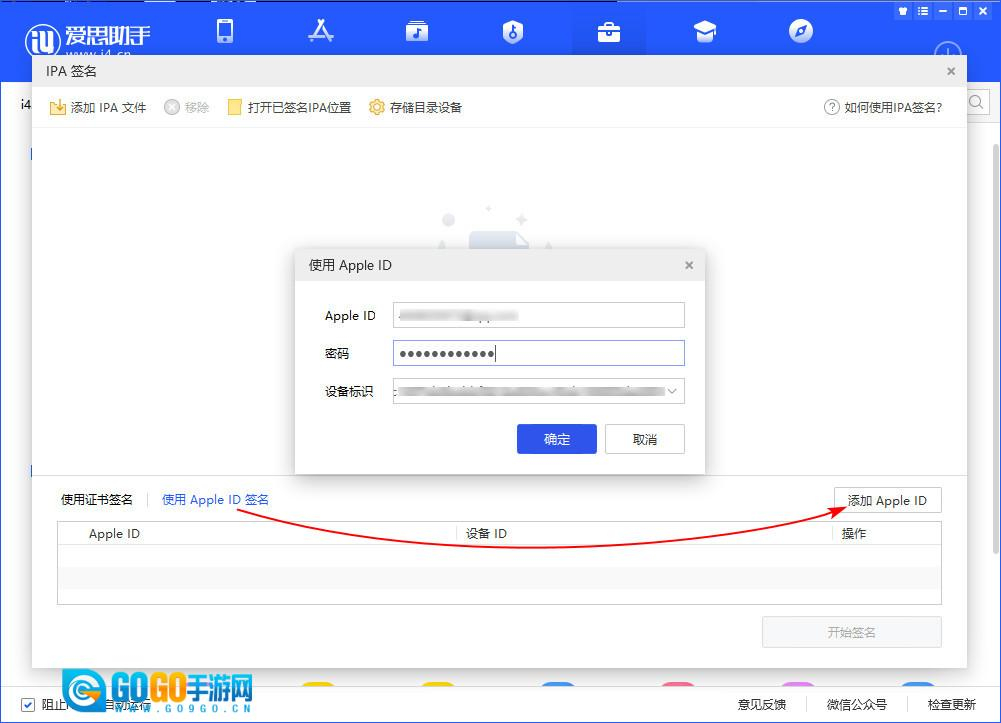Open the App Store apps section icon

point(321,31)
